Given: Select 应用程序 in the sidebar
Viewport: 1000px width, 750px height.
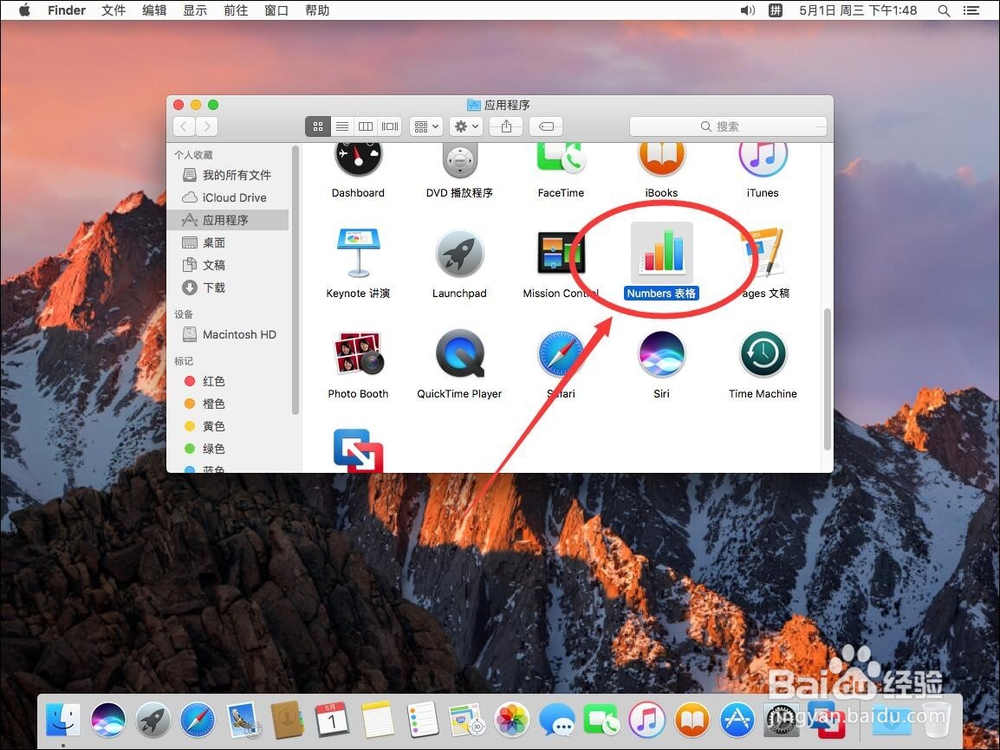Looking at the screenshot, I should pos(228,220).
